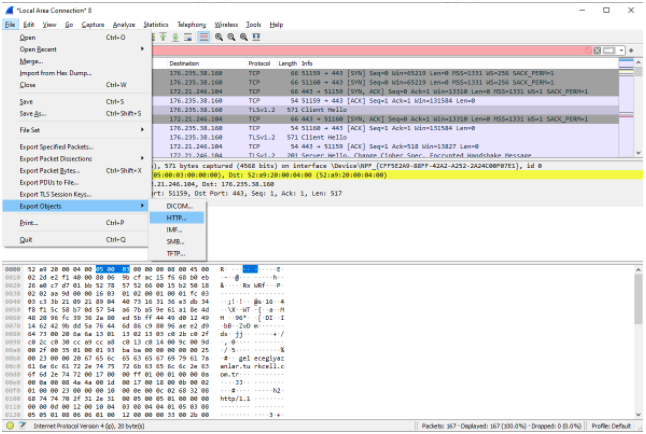Select the first TLSv1.2 Client Hello packet

(385, 110)
